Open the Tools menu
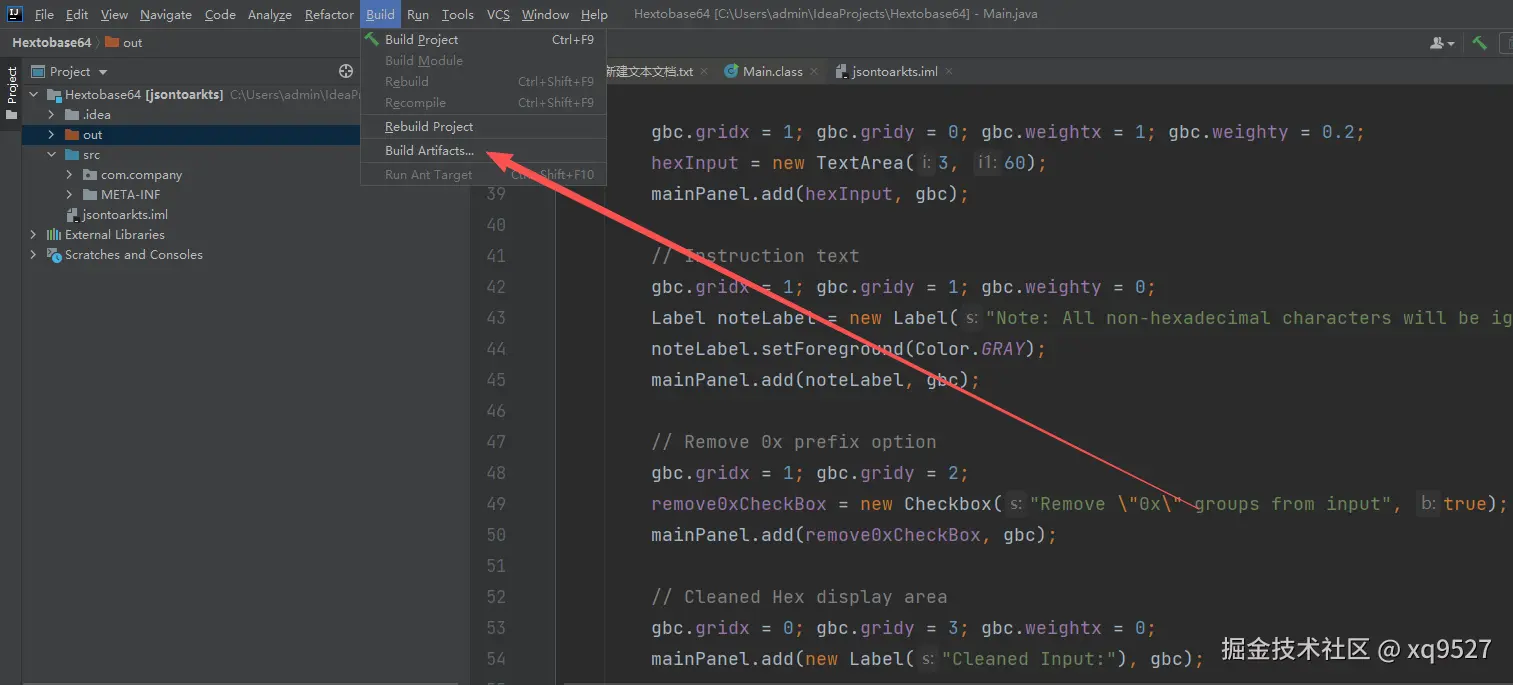Screen dimensions: 1513x685 (x=458, y=14)
